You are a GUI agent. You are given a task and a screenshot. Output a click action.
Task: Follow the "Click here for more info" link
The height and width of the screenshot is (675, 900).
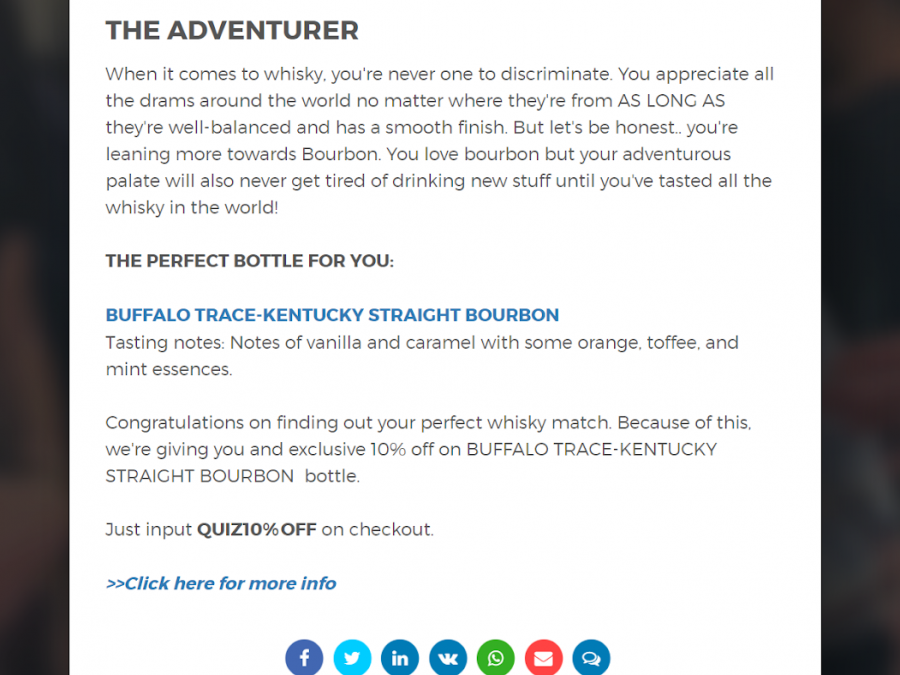pos(221,583)
